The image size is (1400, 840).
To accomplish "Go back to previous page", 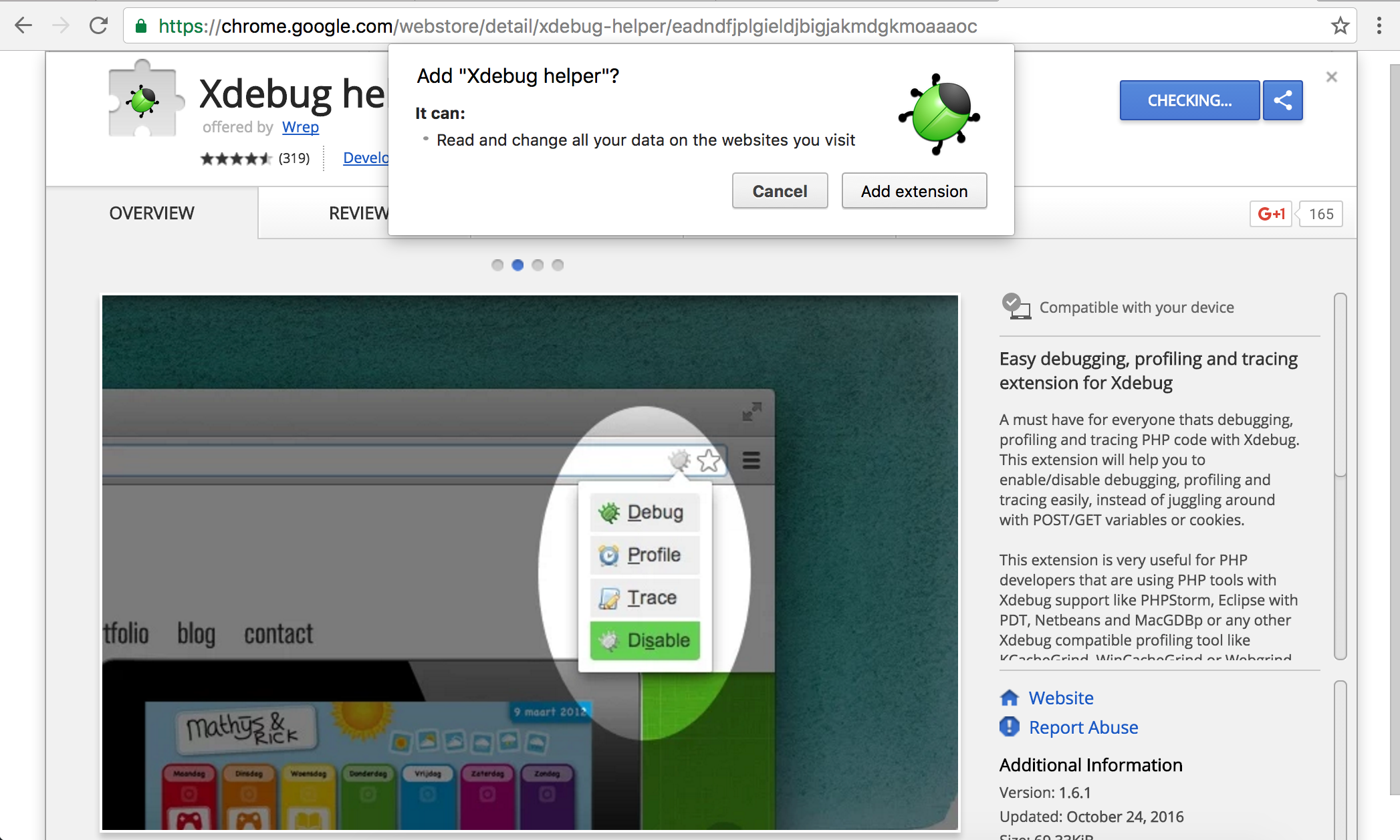I will (x=24, y=25).
